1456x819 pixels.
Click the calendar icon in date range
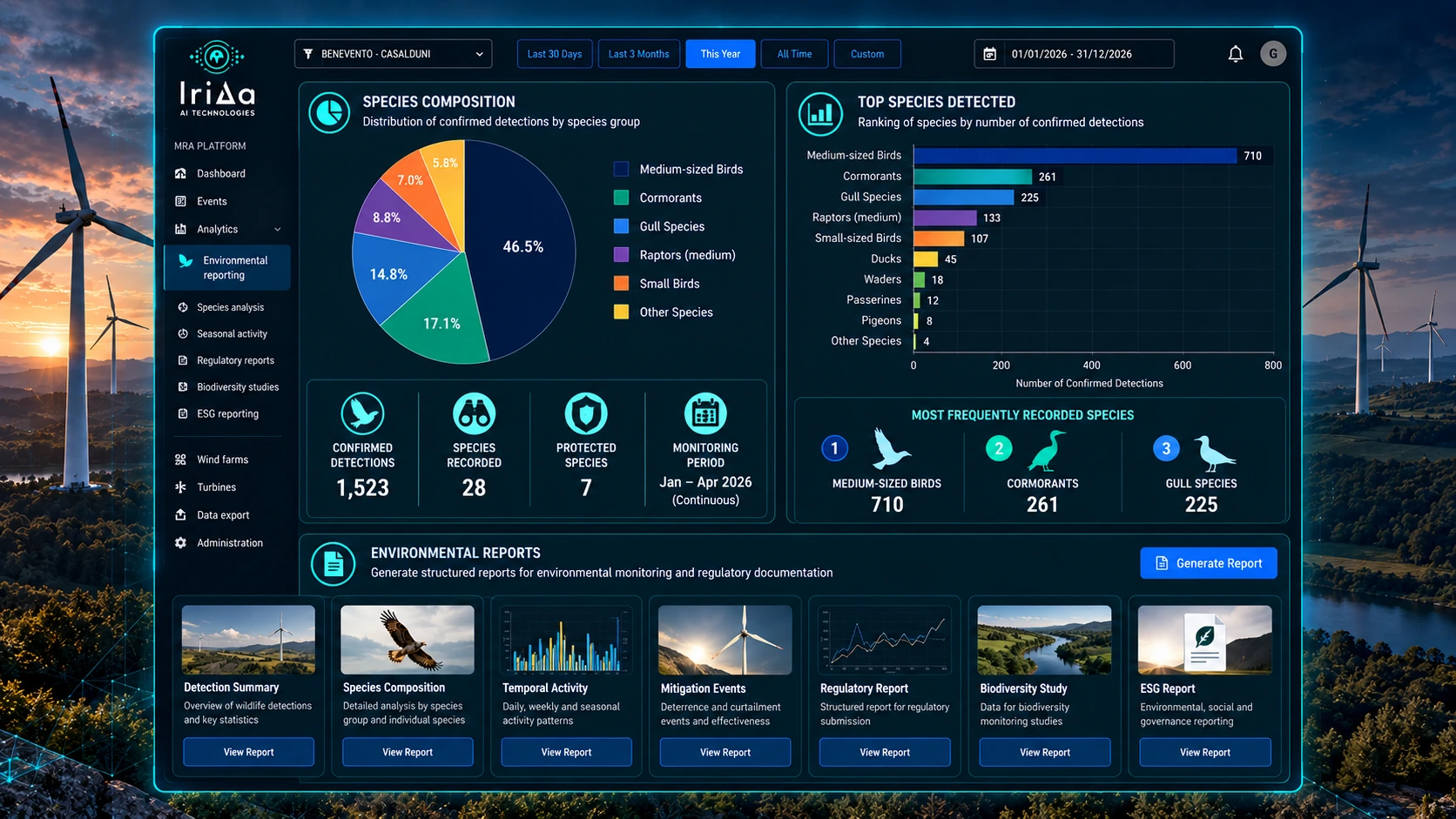[990, 54]
